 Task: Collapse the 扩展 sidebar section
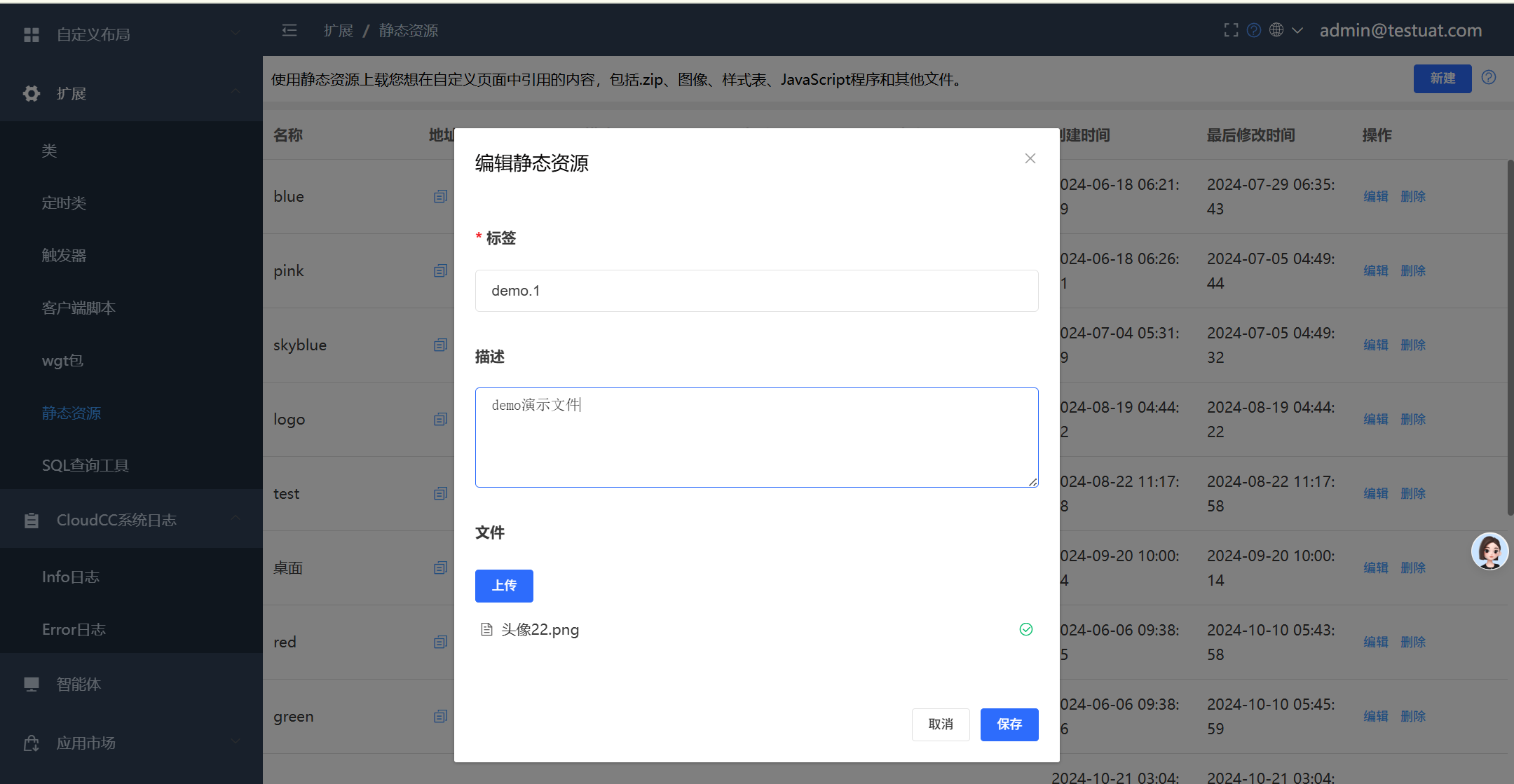coord(236,92)
